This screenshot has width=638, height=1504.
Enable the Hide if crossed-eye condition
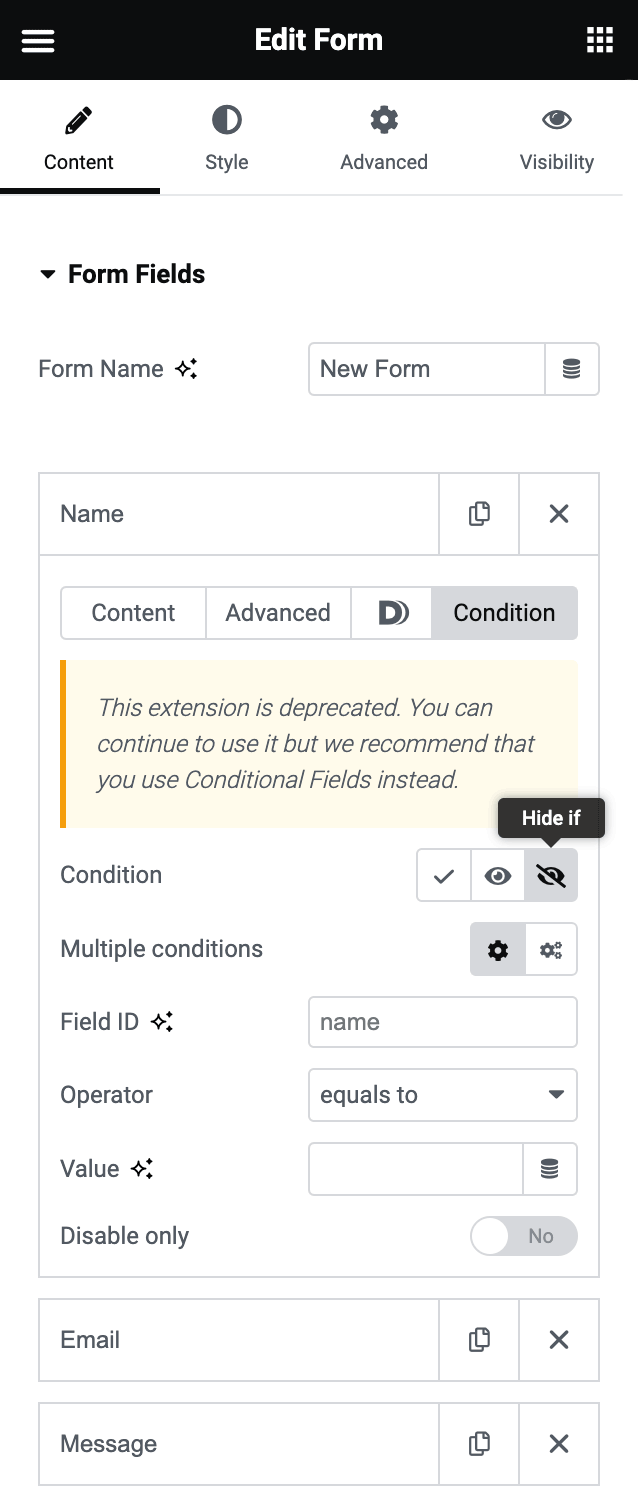tap(551, 875)
